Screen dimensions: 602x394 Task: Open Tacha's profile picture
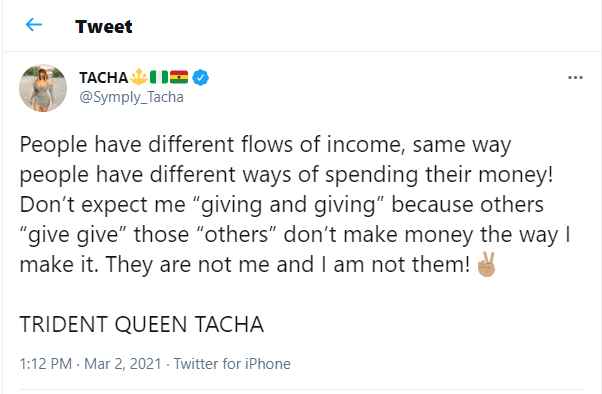(43, 88)
